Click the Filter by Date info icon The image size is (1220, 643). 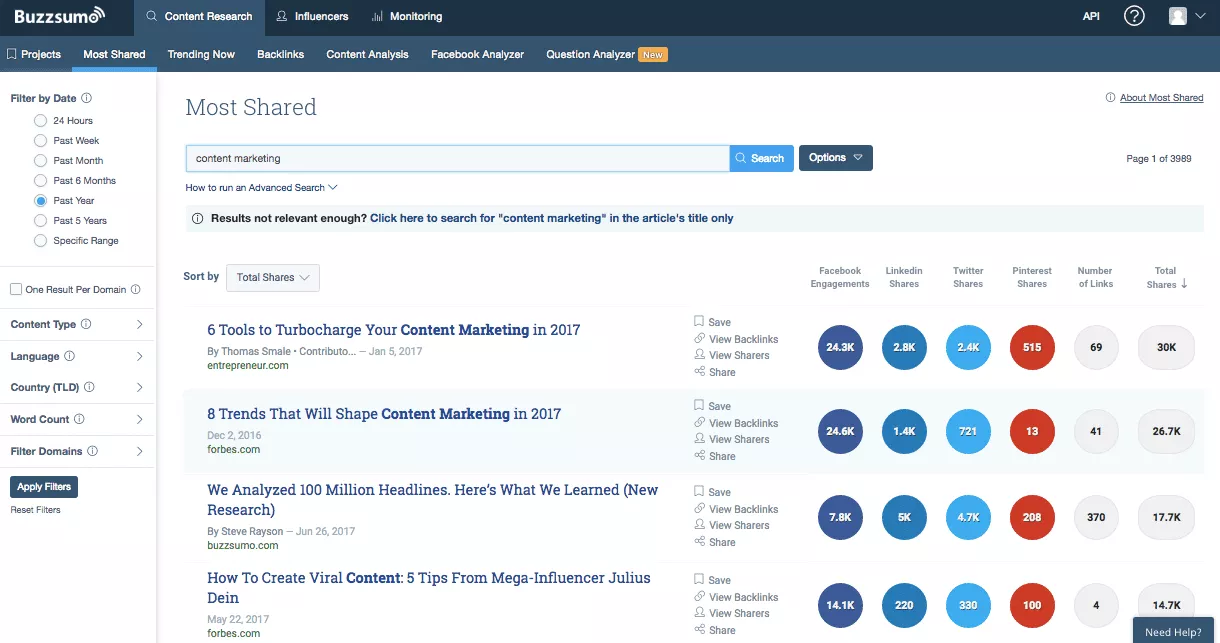click(x=86, y=99)
